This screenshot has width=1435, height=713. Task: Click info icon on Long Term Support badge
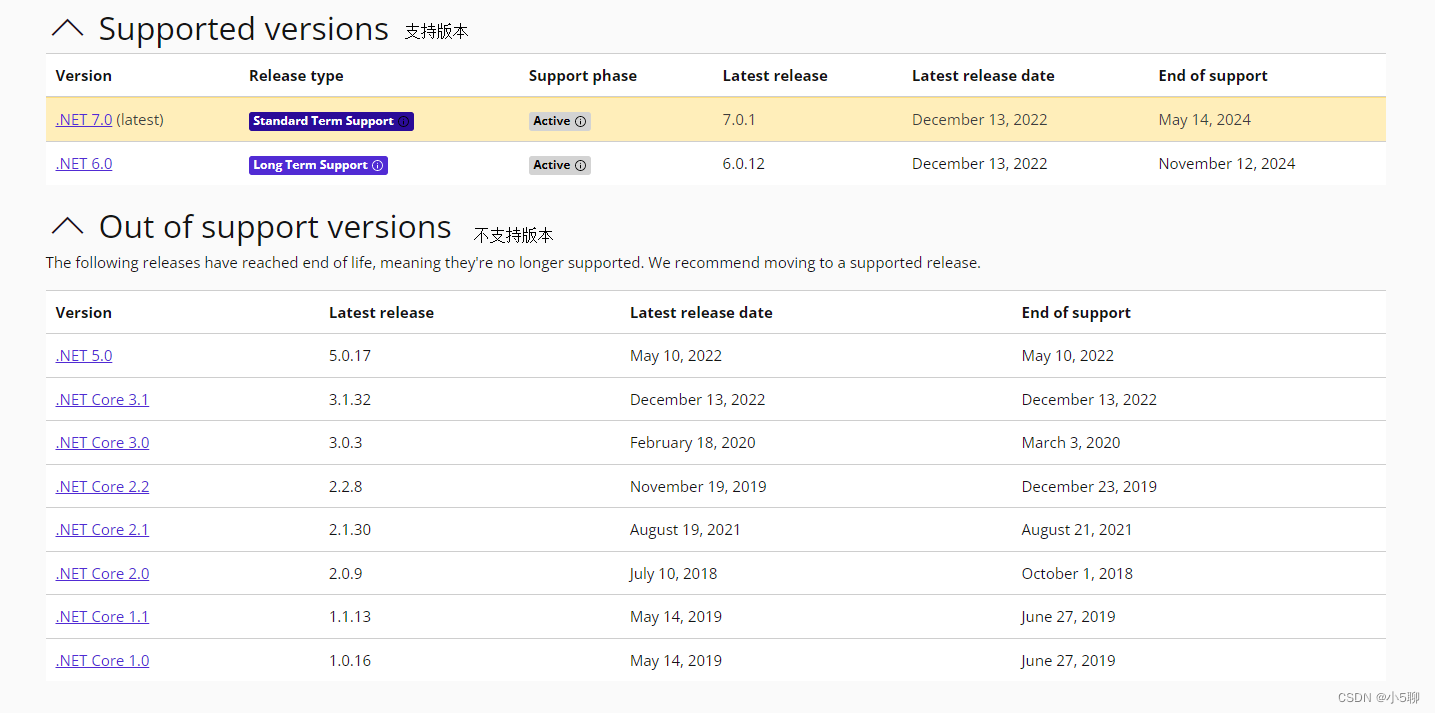(x=377, y=166)
